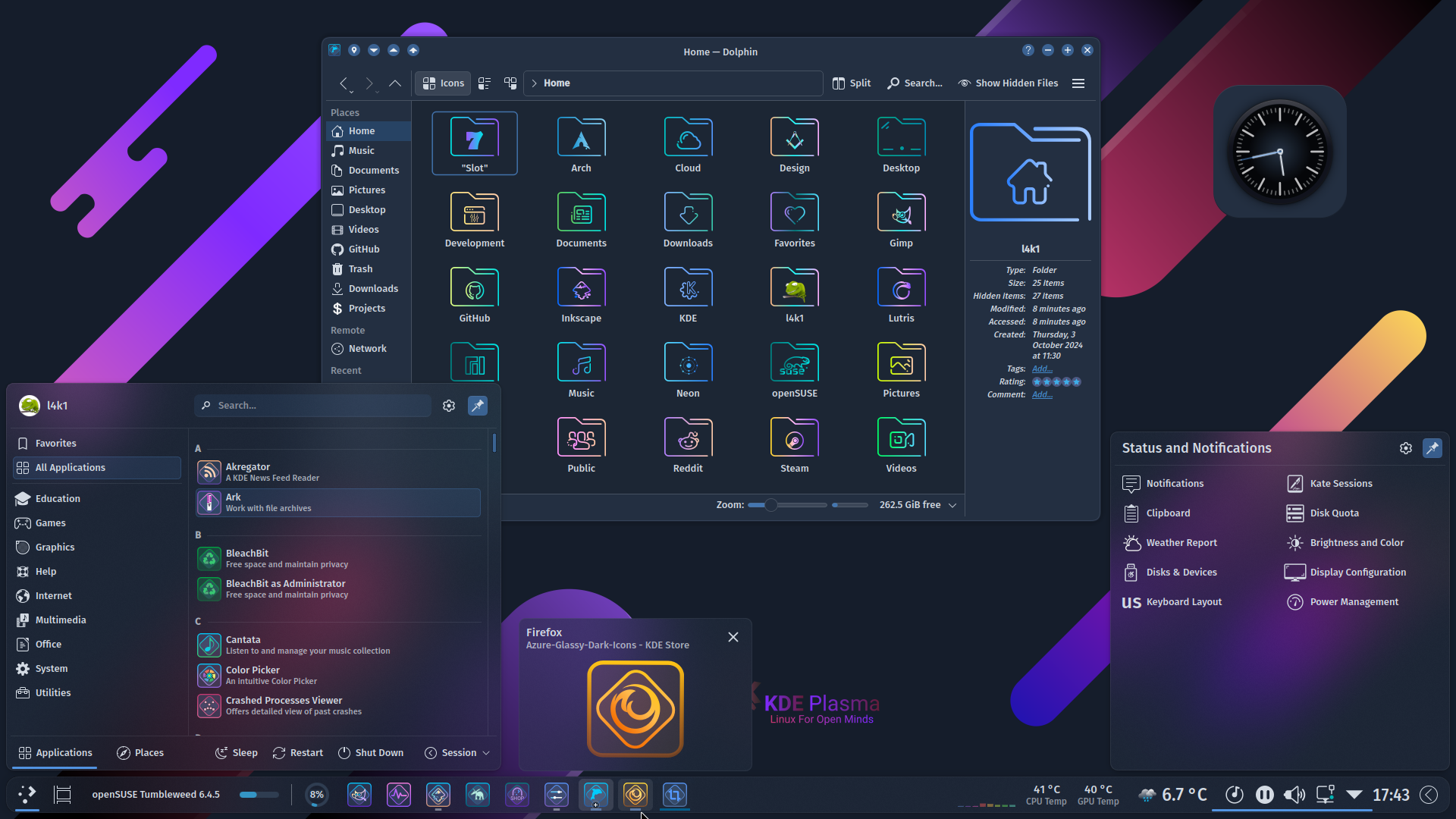Click the Add tags link
1456x819 pixels.
tap(1042, 369)
